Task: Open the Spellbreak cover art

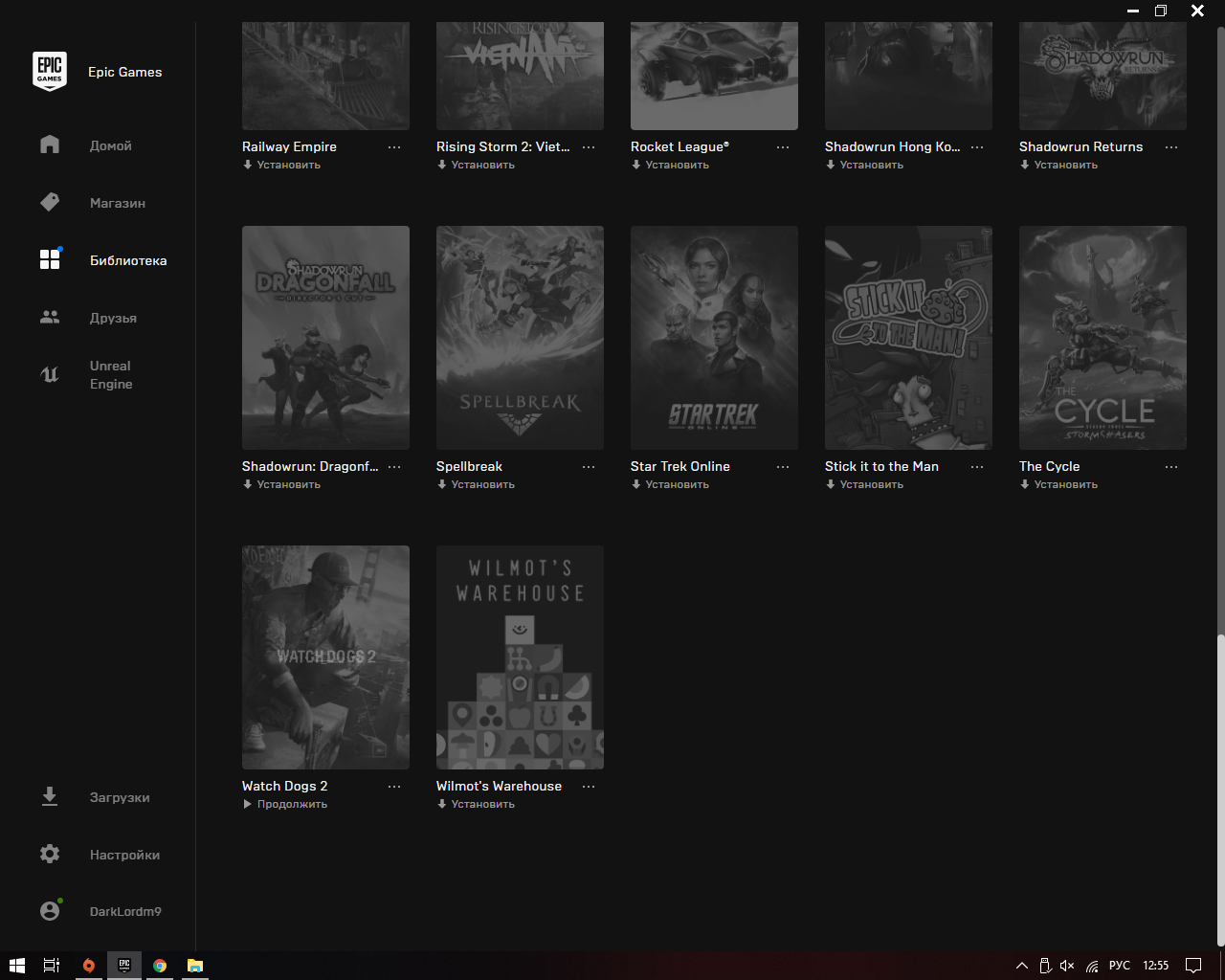Action: tap(520, 338)
